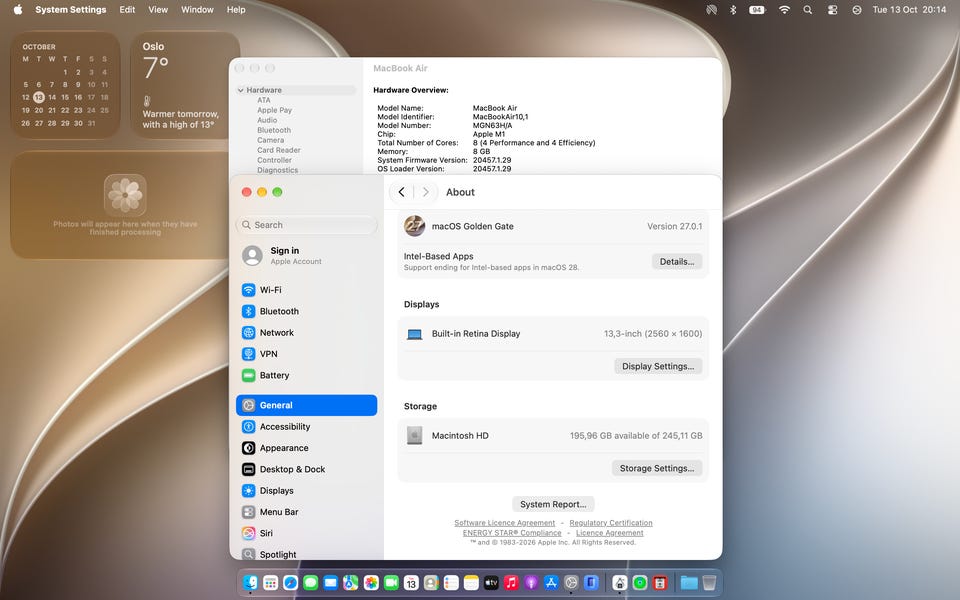Select Accessibility in the sidebar

[306, 427]
